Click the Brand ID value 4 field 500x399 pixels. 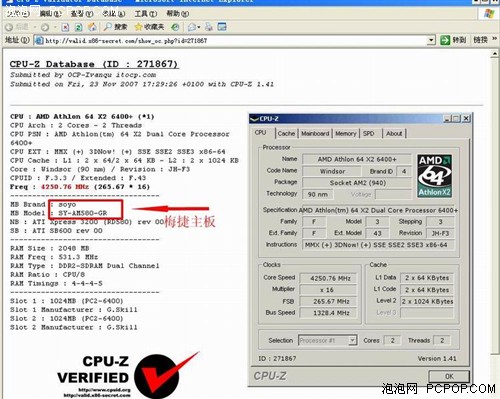[404, 171]
